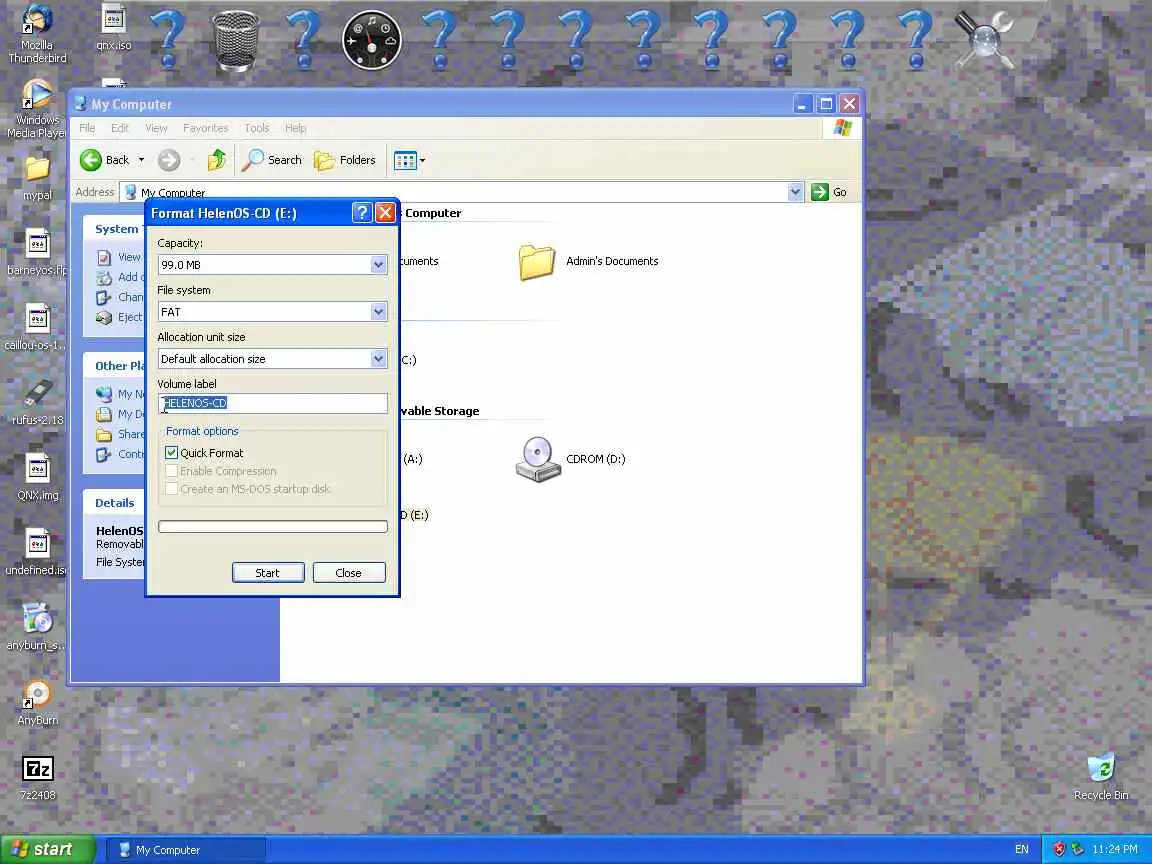This screenshot has height=864, width=1152.
Task: Launch the AnyBurn shortcut
Action: (37, 703)
